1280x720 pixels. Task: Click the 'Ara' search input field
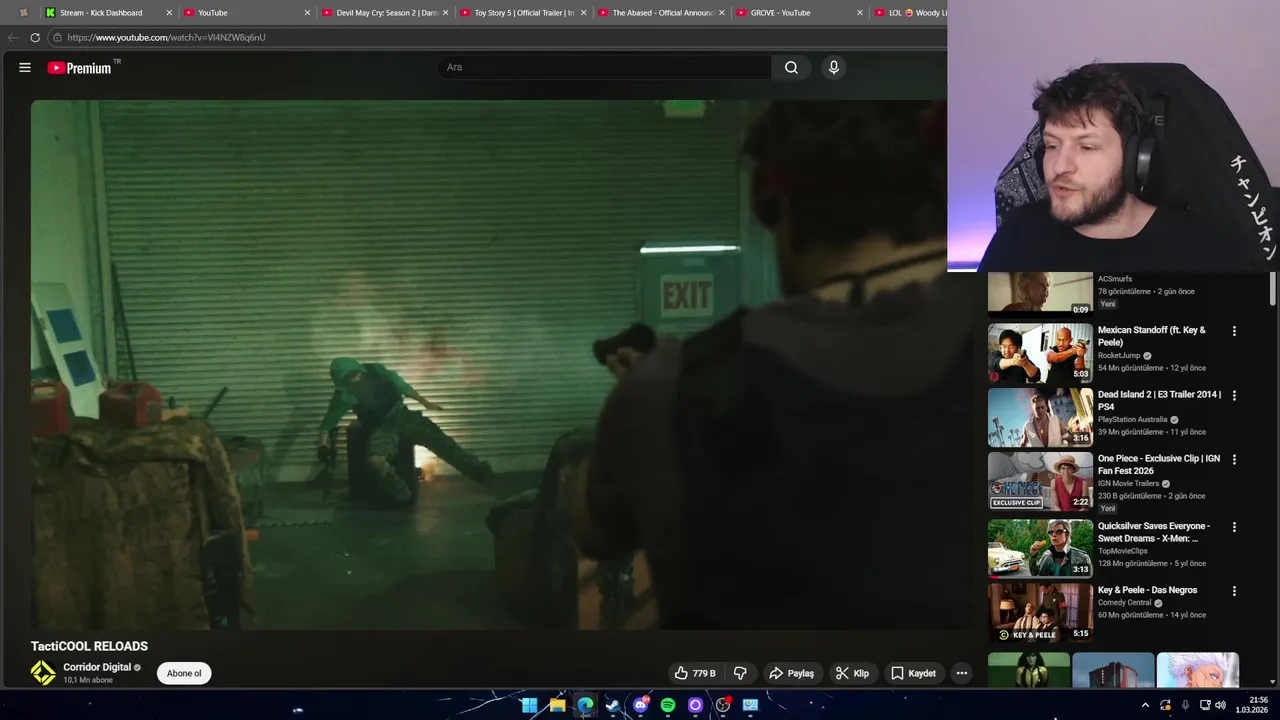(x=604, y=67)
